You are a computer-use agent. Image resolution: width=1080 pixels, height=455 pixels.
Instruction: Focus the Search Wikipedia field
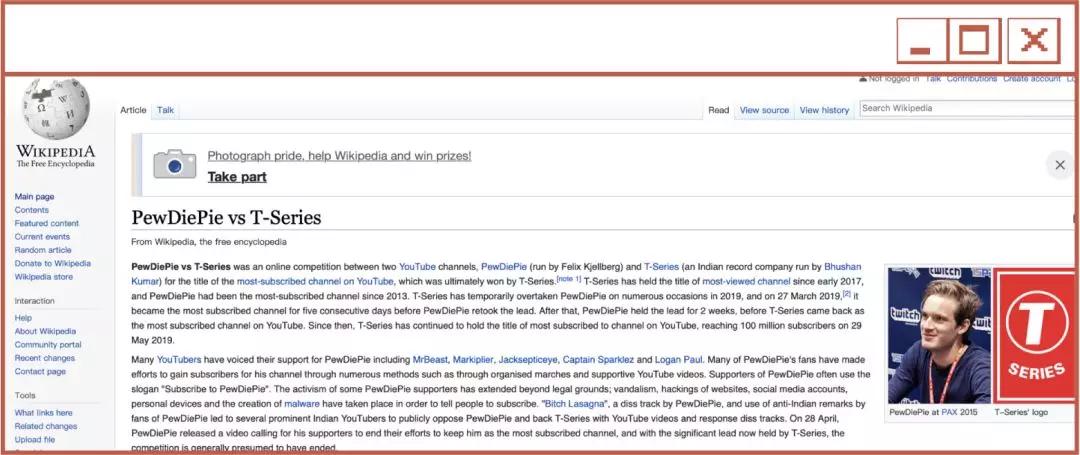tap(967, 108)
